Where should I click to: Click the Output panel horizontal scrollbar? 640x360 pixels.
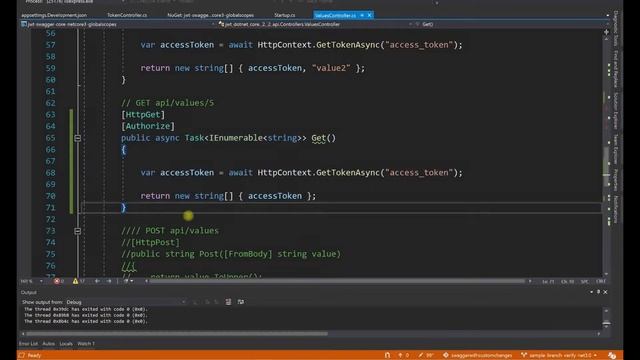point(177,334)
